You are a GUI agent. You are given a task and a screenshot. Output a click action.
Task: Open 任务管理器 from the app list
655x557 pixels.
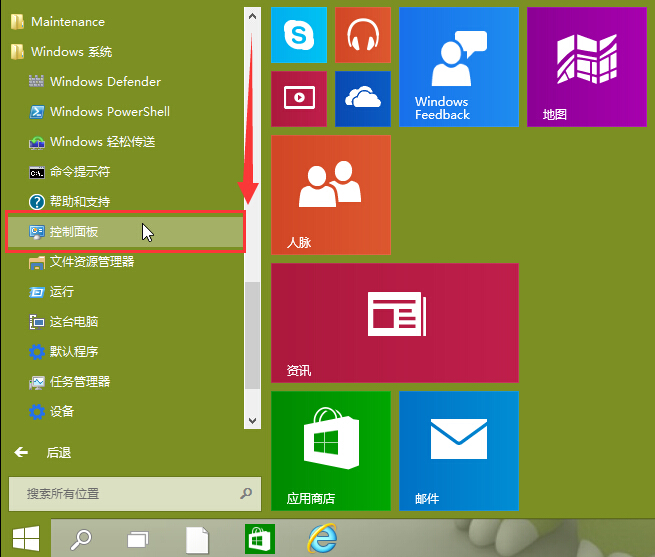pos(79,382)
